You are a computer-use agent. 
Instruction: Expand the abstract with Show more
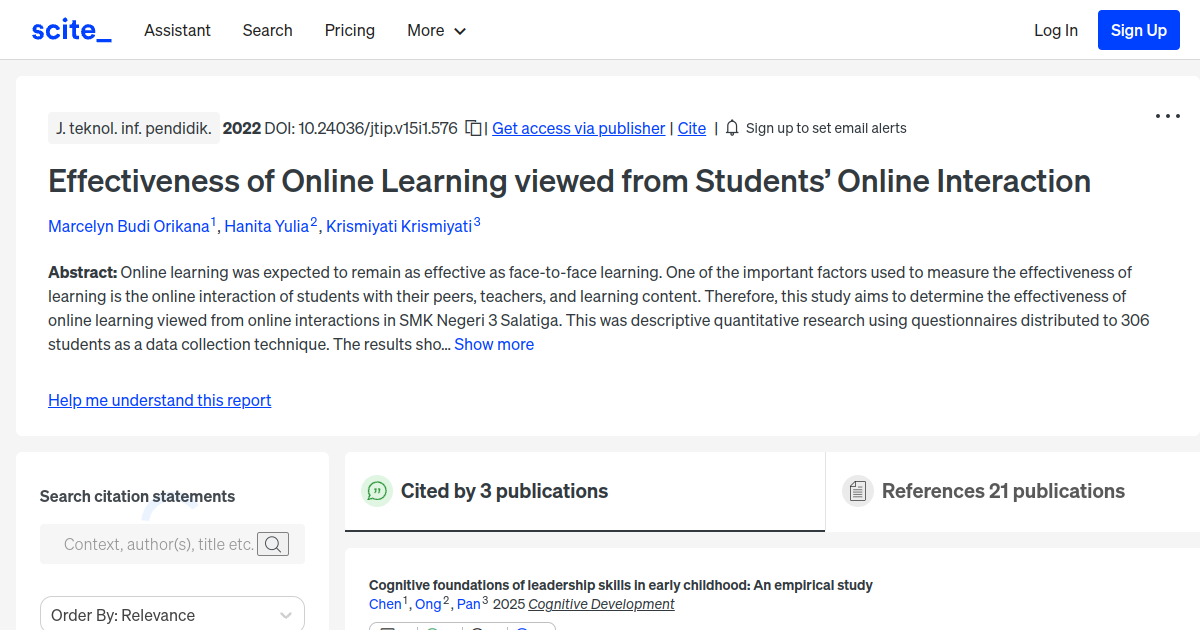coord(494,344)
